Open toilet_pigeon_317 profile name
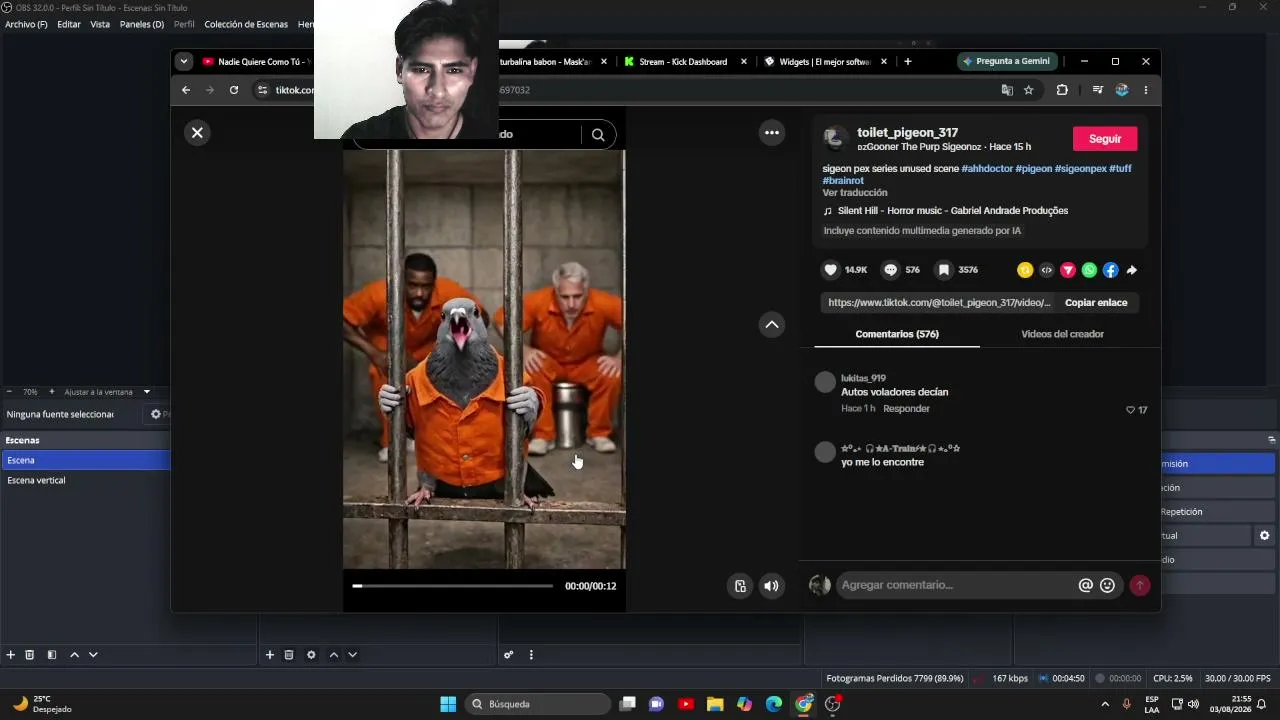This screenshot has height=720, width=1280. 907,133
